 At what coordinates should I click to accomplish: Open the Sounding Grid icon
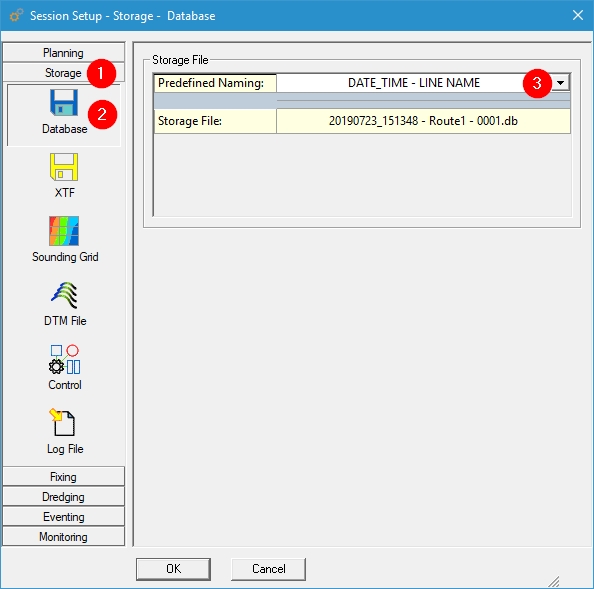pyautogui.click(x=64, y=231)
